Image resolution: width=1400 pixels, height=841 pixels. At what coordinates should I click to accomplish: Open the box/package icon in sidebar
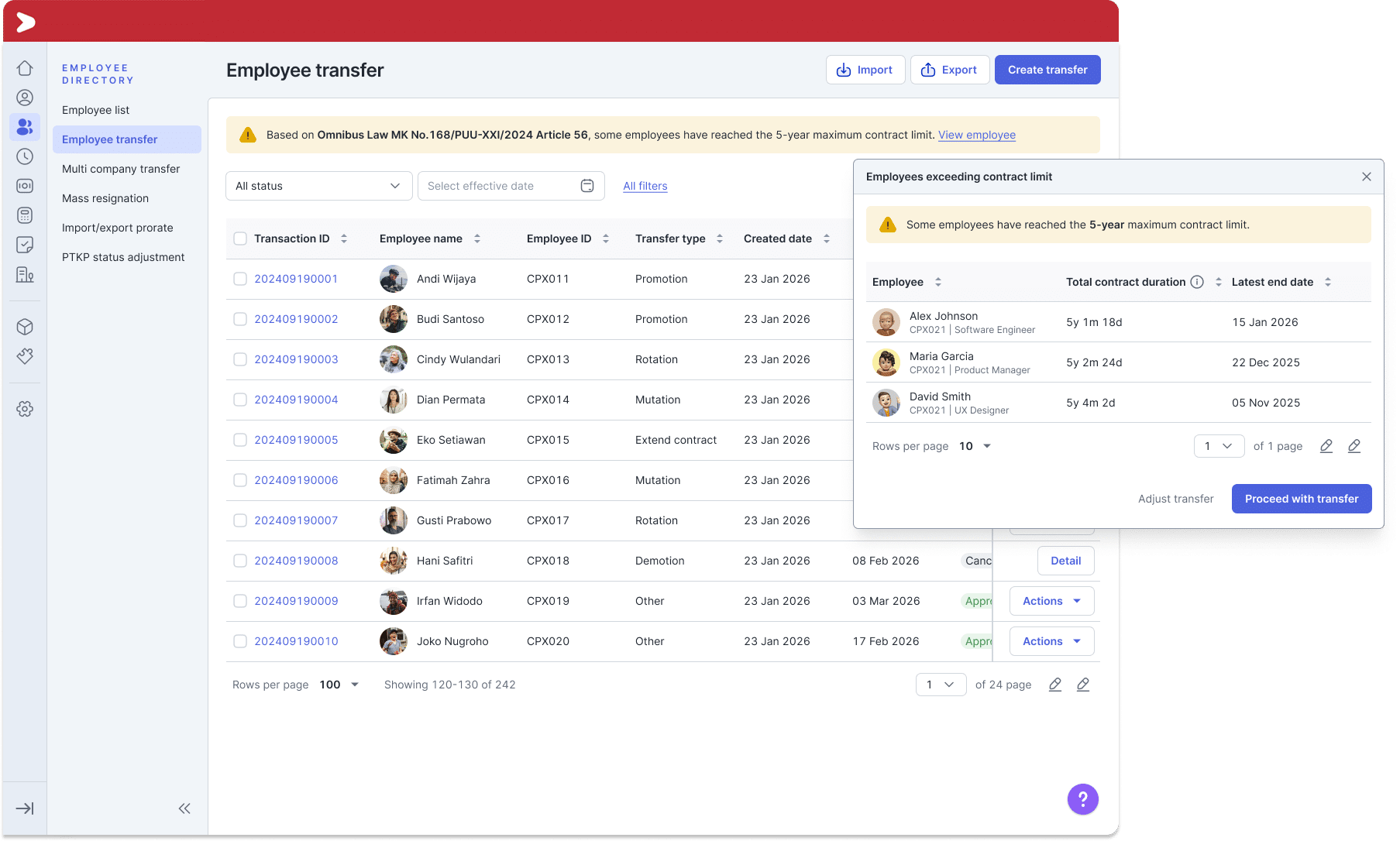pos(25,327)
